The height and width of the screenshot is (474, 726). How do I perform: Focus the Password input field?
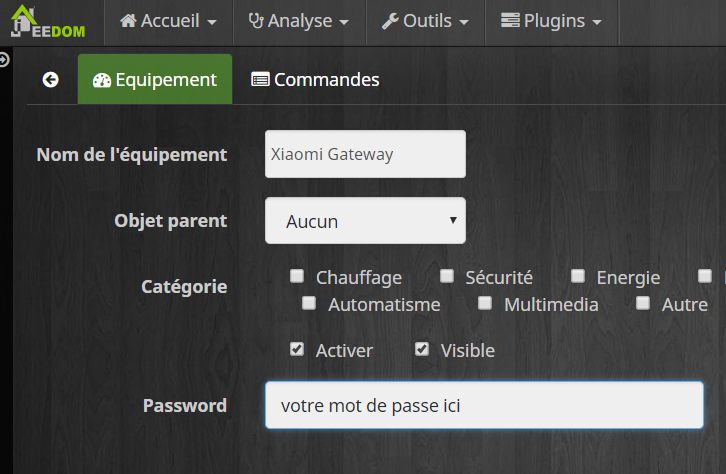484,405
